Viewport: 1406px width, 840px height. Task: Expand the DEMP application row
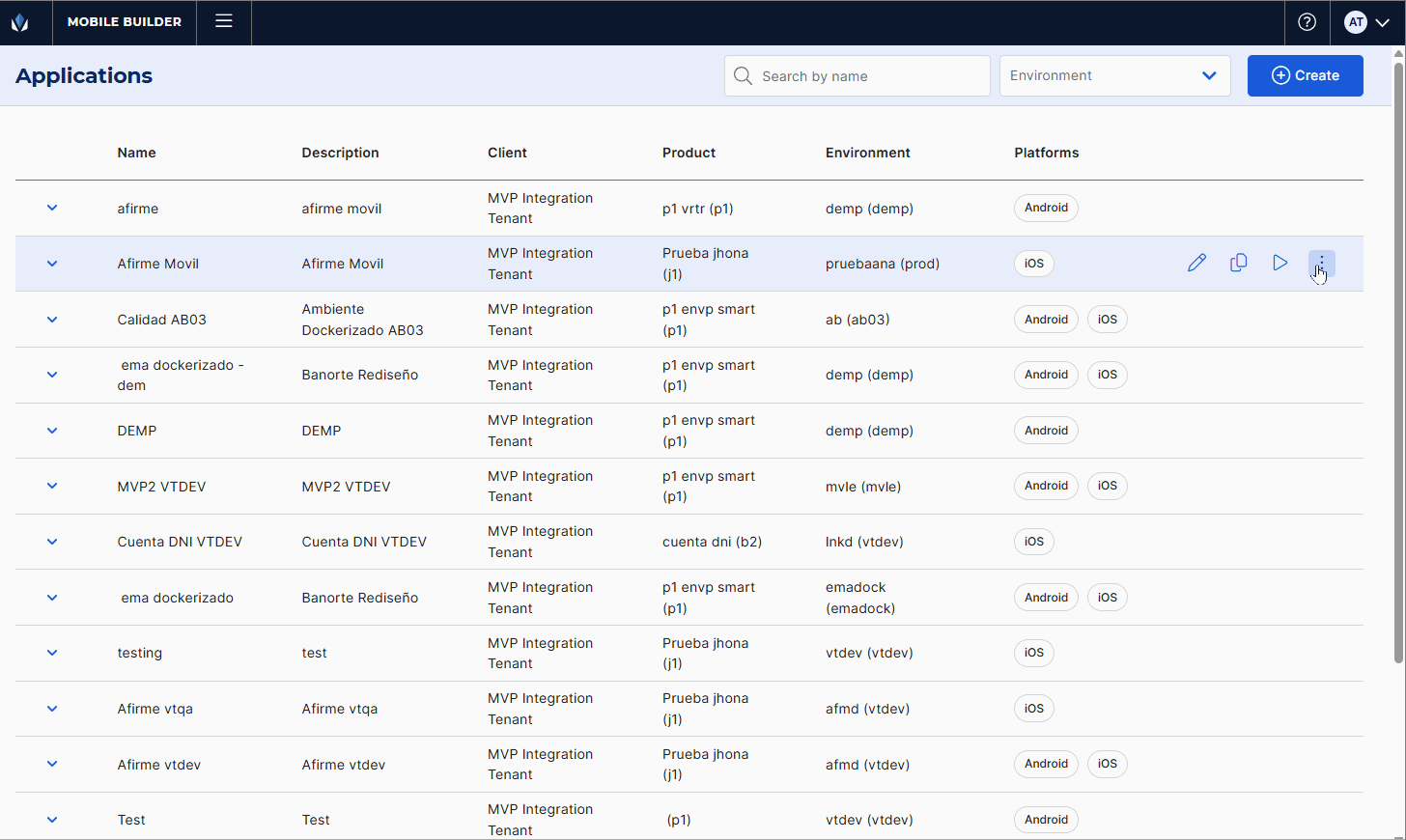coord(52,431)
